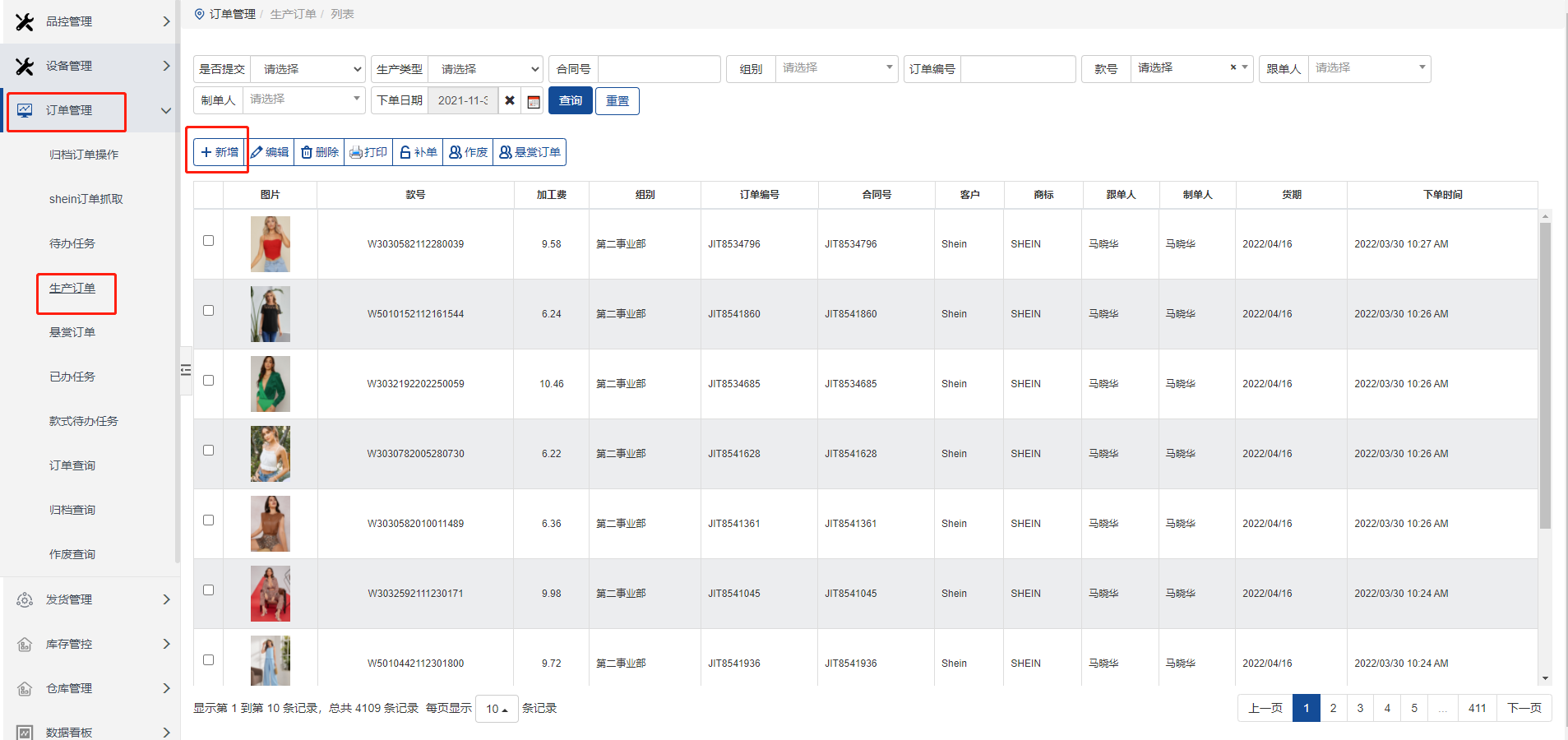Click the 悬赏订单 toolbar button
The width and height of the screenshot is (1568, 740).
[530, 152]
